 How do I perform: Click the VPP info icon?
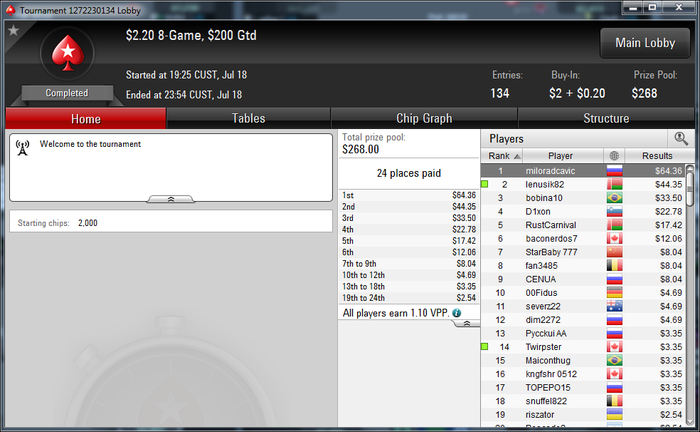point(456,313)
